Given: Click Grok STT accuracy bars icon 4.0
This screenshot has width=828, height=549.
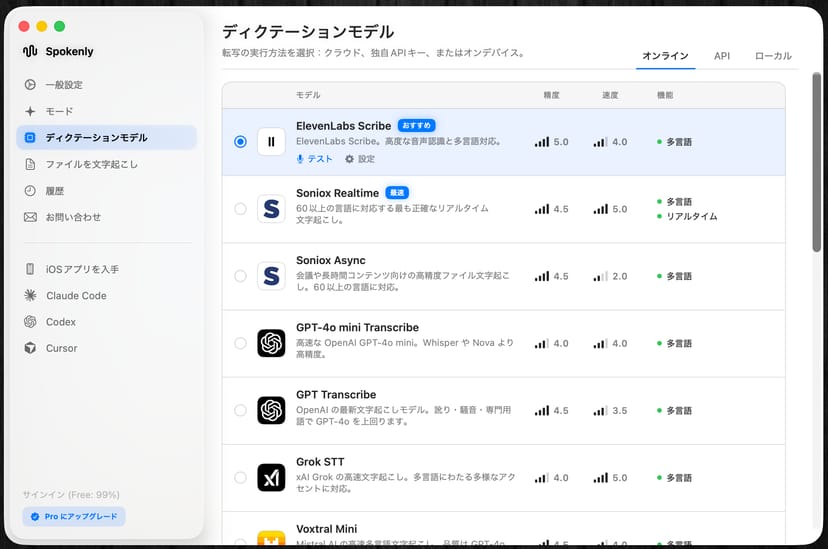Looking at the screenshot, I should pyautogui.click(x=542, y=477).
